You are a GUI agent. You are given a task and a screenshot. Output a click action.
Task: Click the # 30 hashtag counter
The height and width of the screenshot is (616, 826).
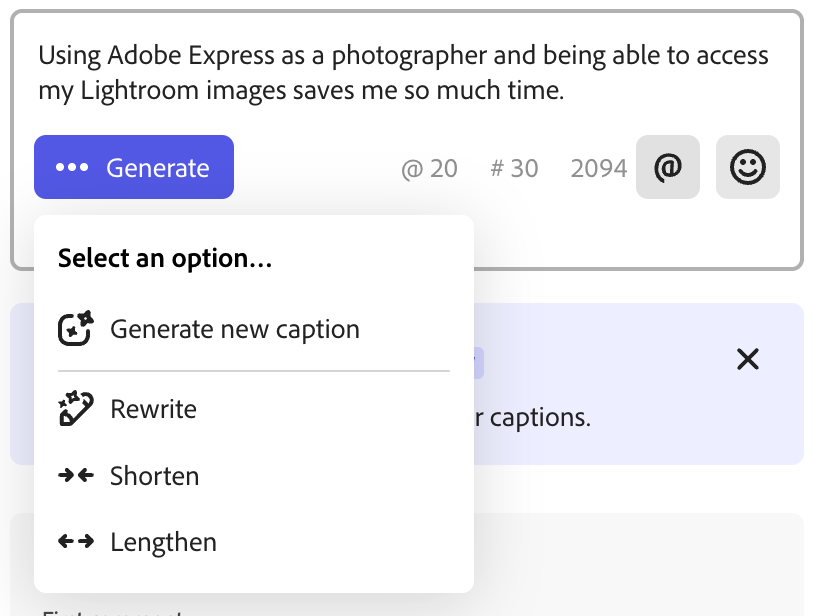tap(514, 169)
